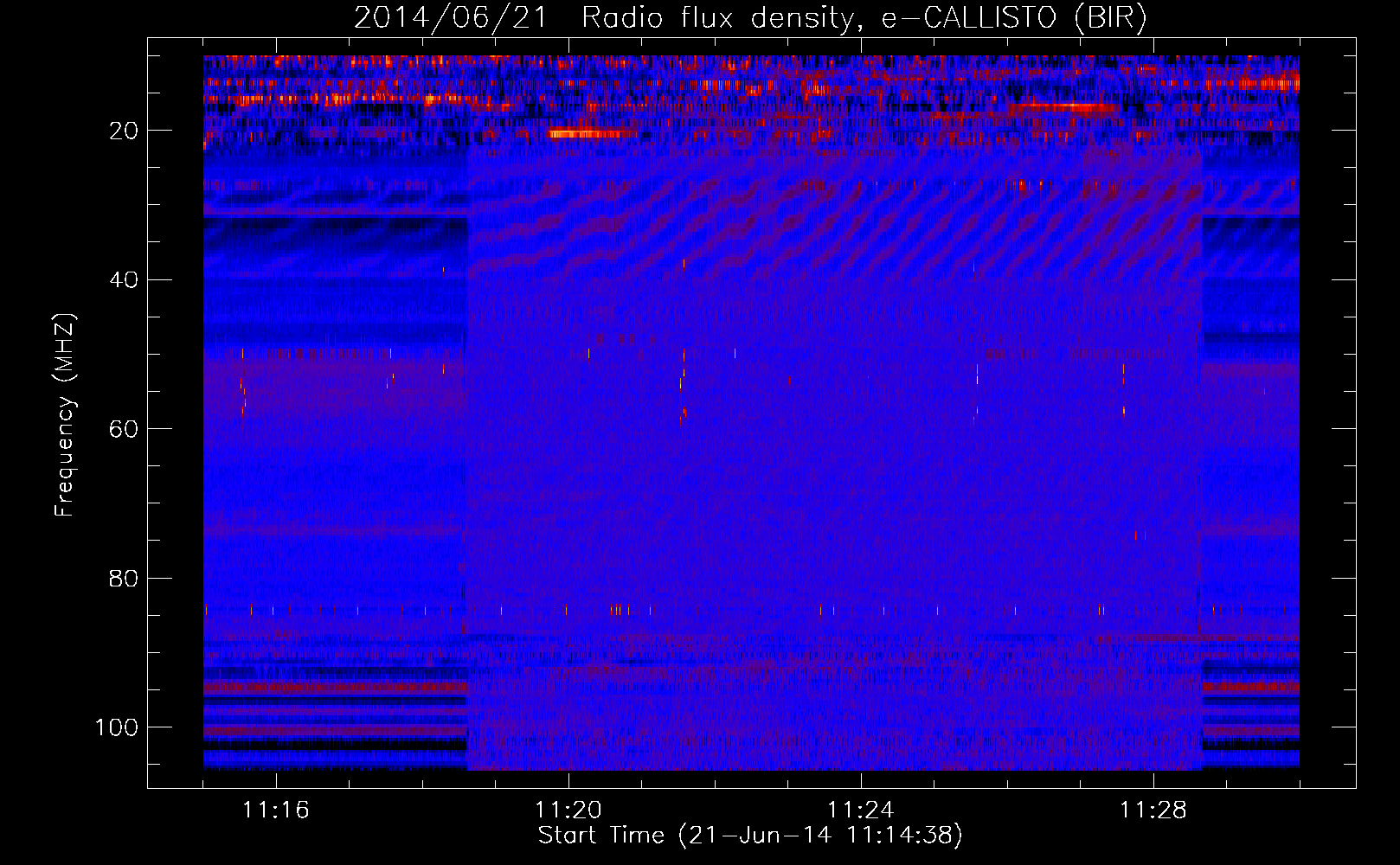Click the bright orange streak near 17 MHz at 11:27
1400x865 pixels.
(x=1064, y=107)
